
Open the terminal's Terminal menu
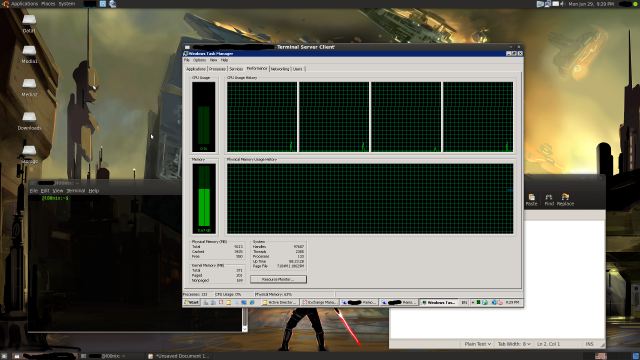[76, 191]
